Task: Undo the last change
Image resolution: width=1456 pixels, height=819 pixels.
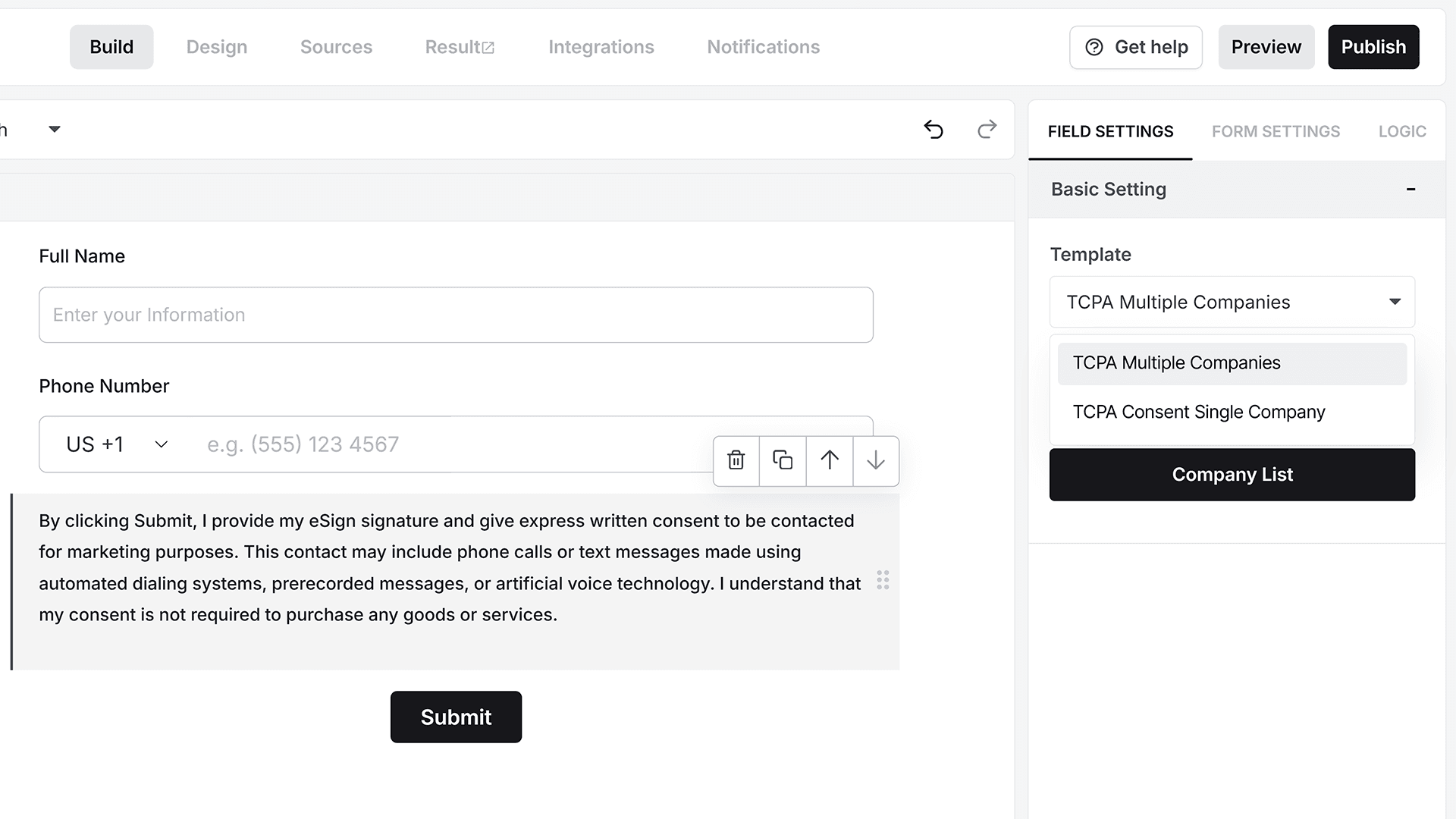Action: (x=934, y=130)
